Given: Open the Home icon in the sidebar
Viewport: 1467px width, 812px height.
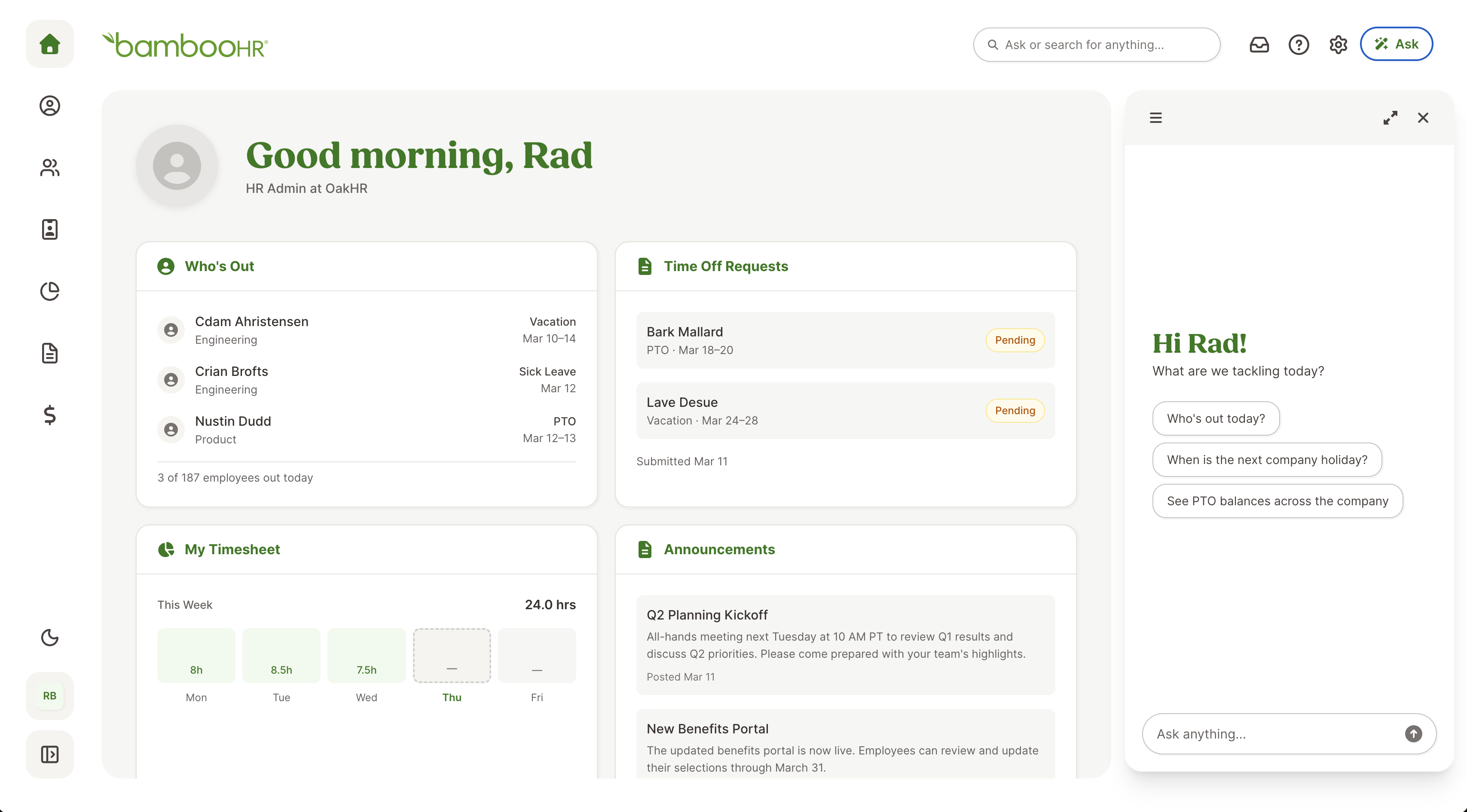Looking at the screenshot, I should pos(49,44).
